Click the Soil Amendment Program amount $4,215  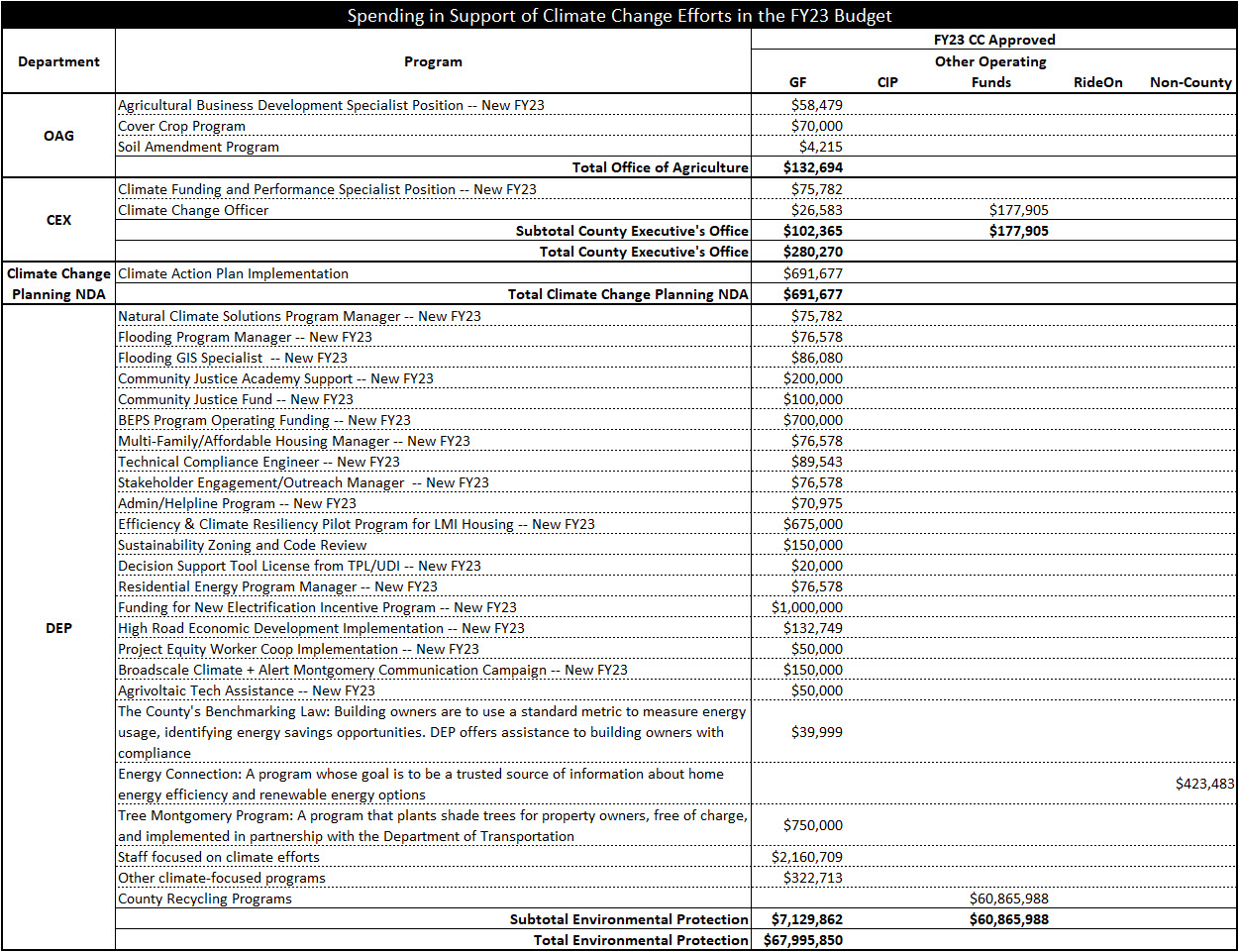click(820, 147)
